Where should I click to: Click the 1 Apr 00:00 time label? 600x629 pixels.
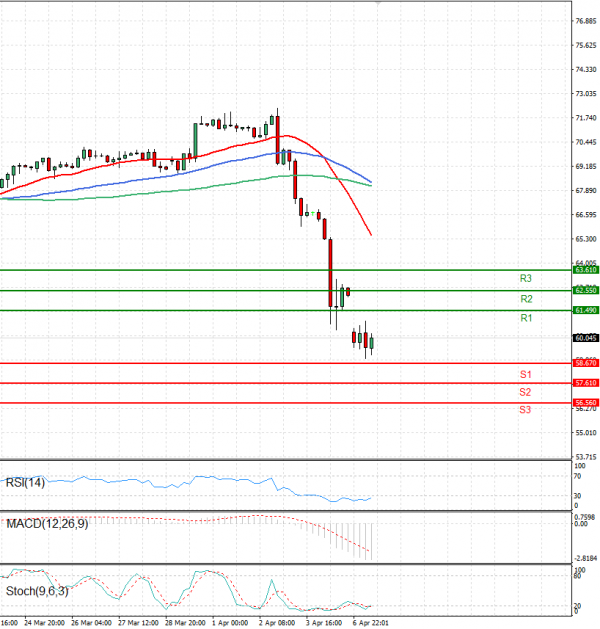pos(230,623)
